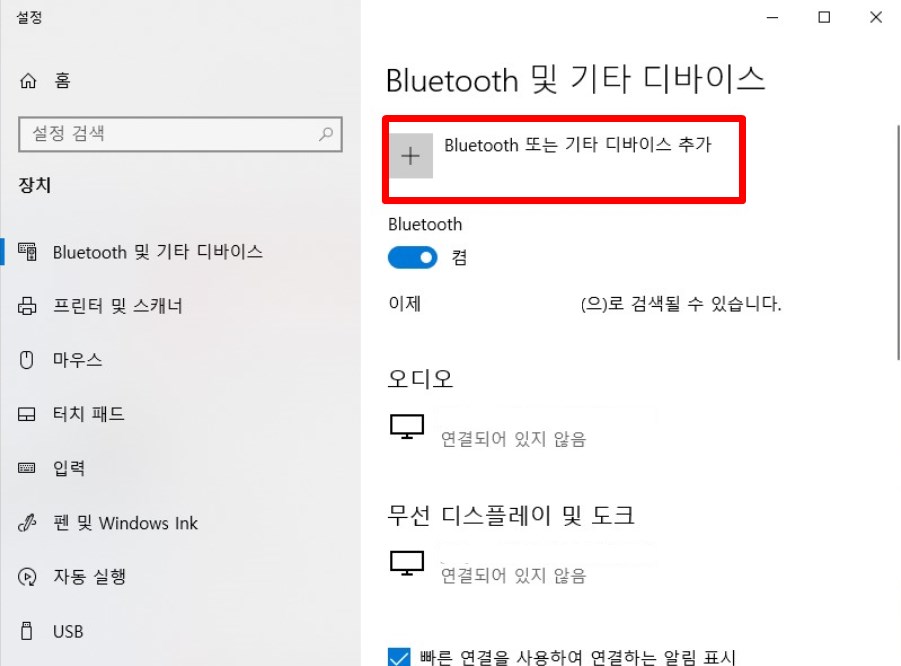Click the mouse icon in sidebar
The width and height of the screenshot is (901, 666).
[26, 360]
